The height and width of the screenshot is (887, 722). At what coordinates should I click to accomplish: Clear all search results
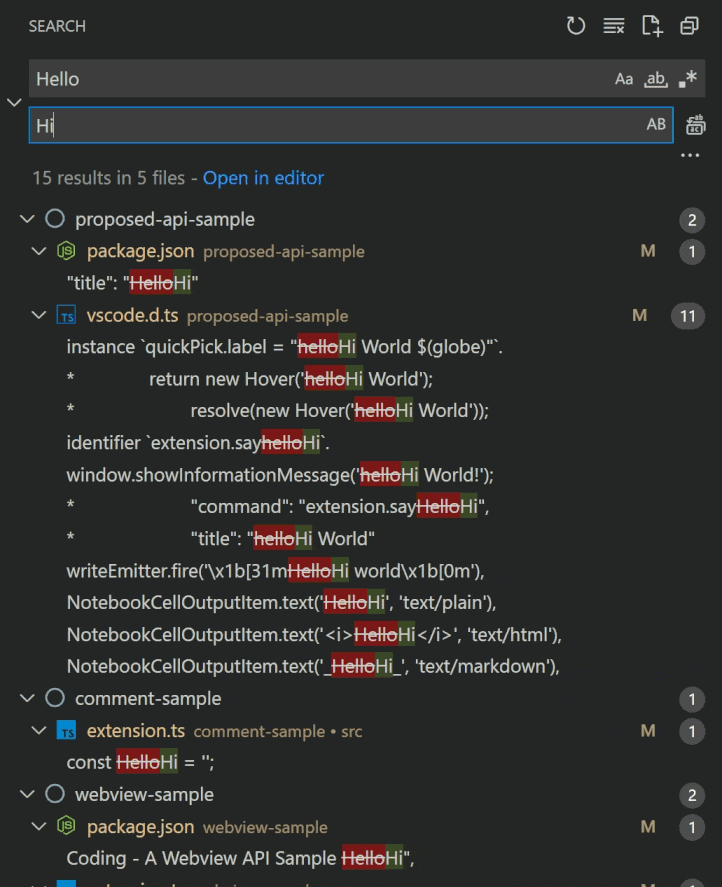coord(613,26)
